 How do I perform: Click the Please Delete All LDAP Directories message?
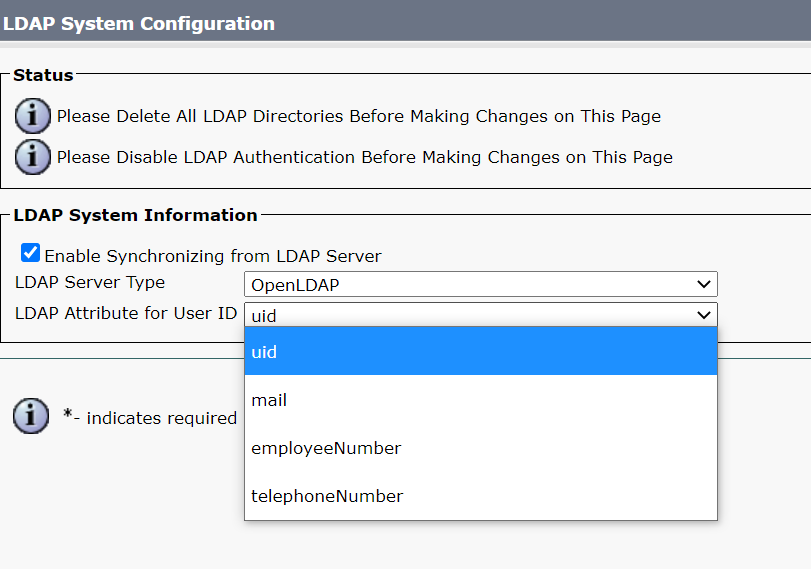(x=358, y=116)
